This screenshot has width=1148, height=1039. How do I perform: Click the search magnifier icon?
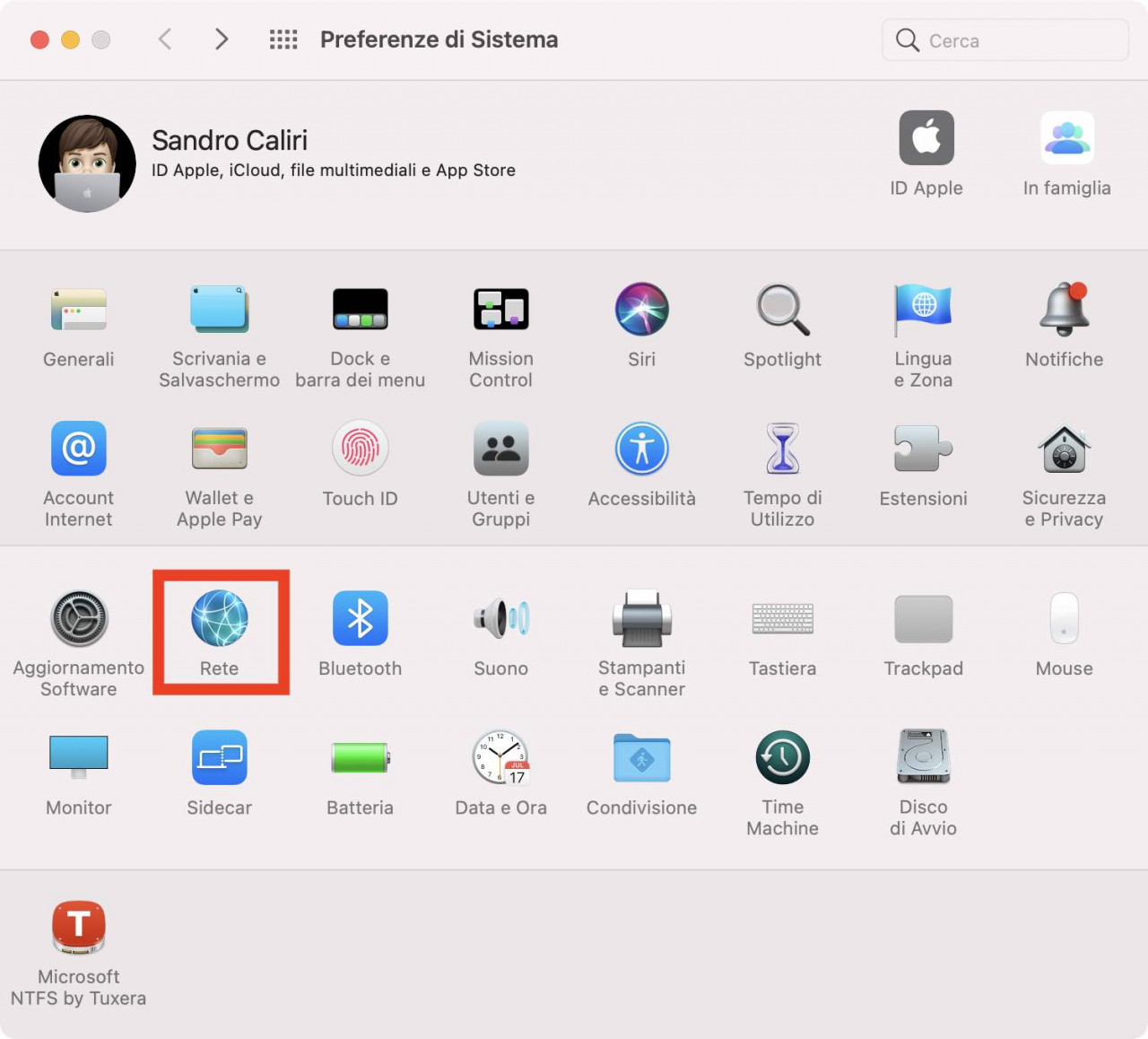coord(908,40)
